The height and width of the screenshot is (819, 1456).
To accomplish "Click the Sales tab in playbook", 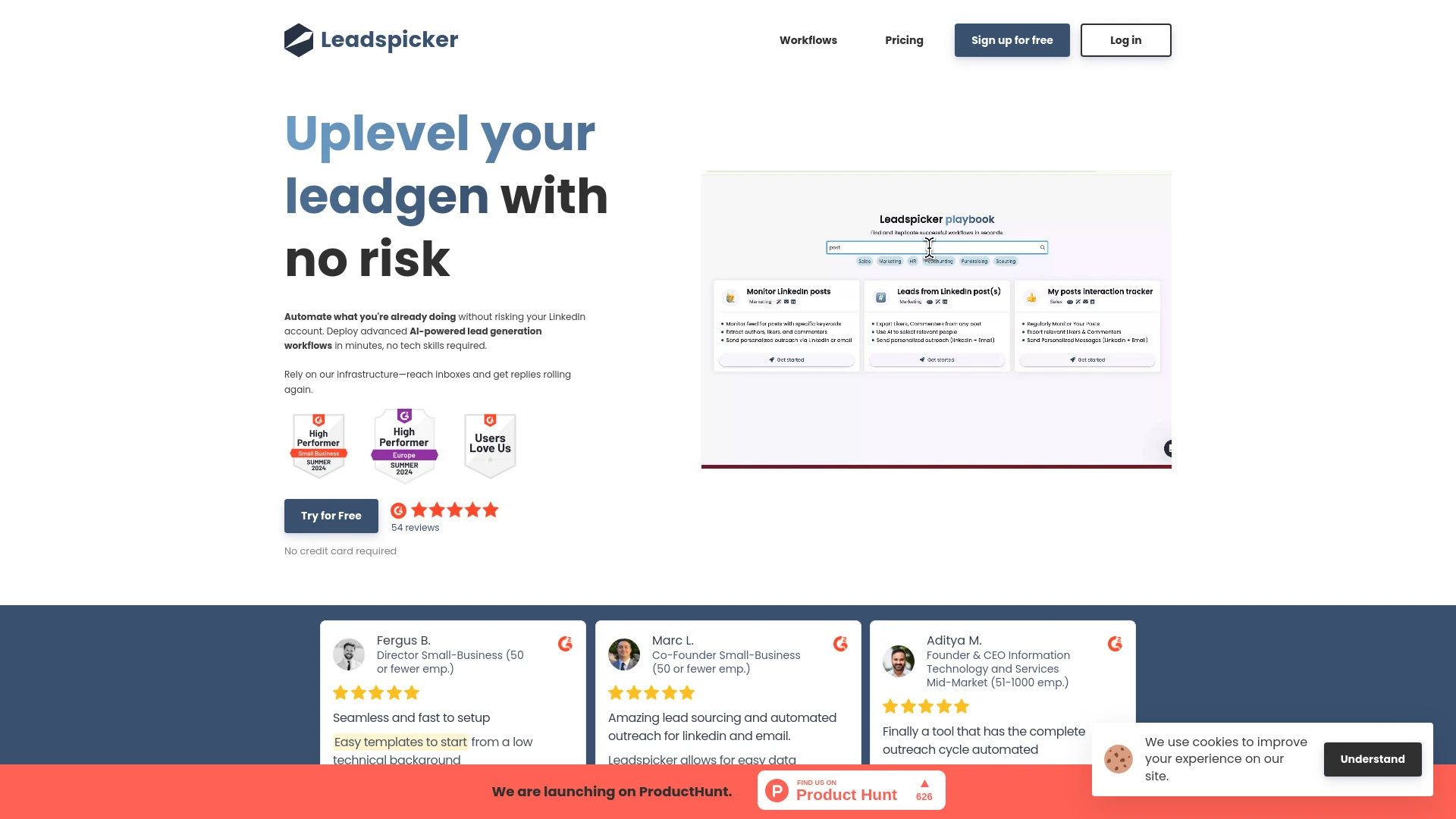I will (x=864, y=261).
